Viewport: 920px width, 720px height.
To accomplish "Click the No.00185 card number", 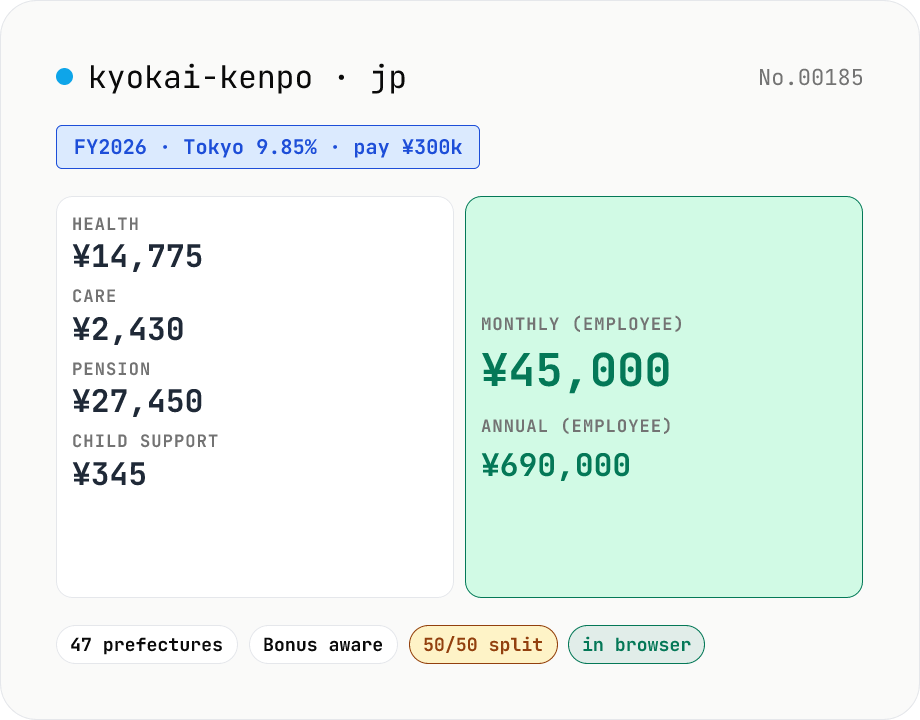I will point(810,77).
